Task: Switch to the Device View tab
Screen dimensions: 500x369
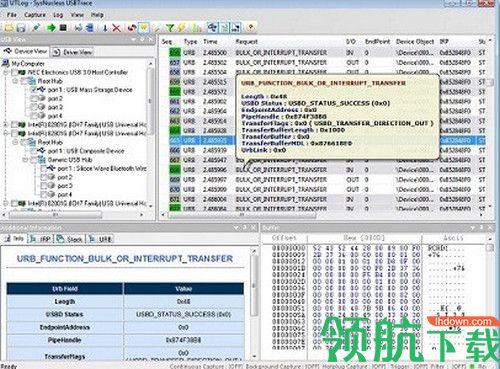Action: click(25, 51)
